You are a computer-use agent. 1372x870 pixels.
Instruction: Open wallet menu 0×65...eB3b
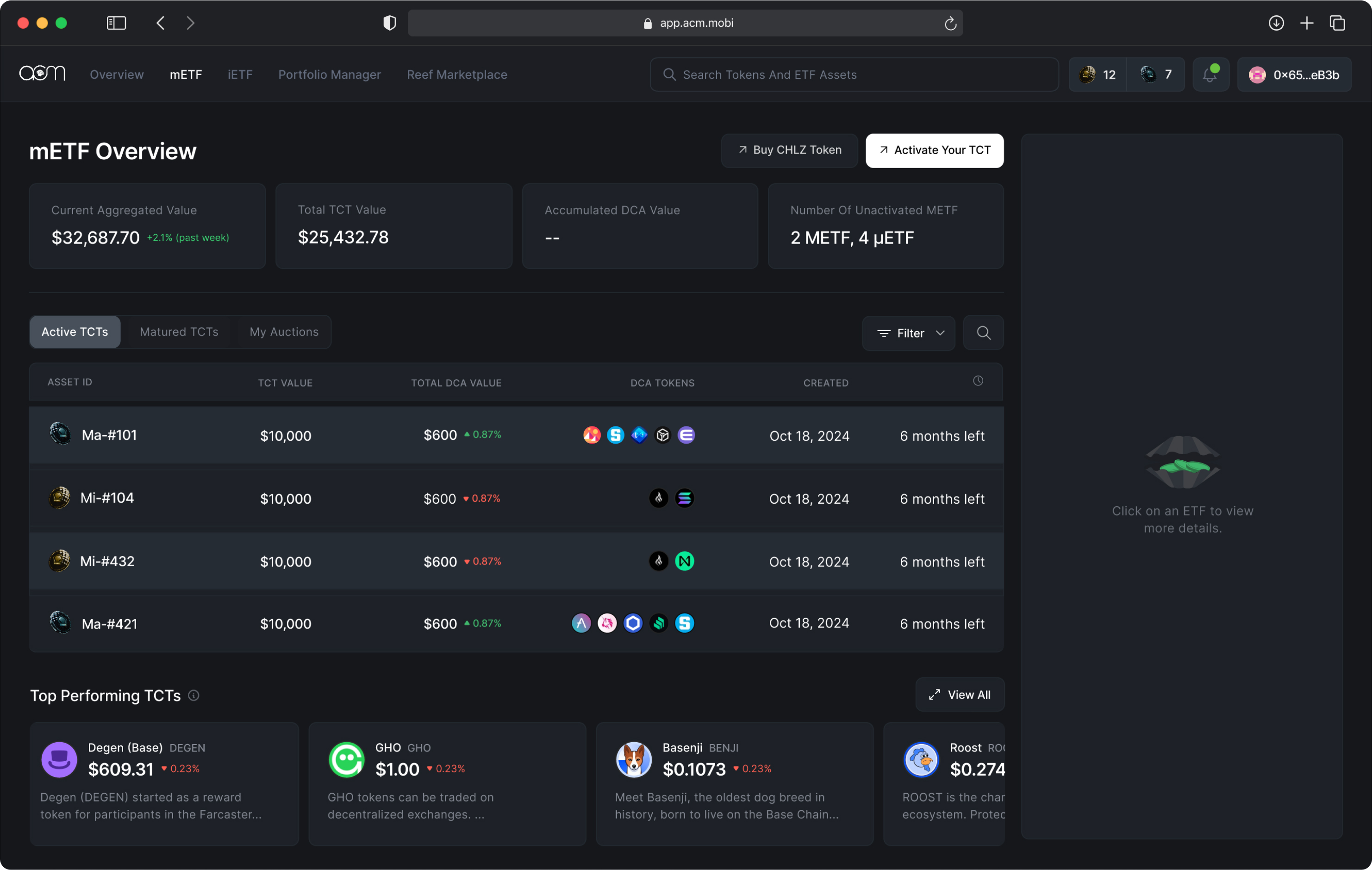[x=1294, y=74]
